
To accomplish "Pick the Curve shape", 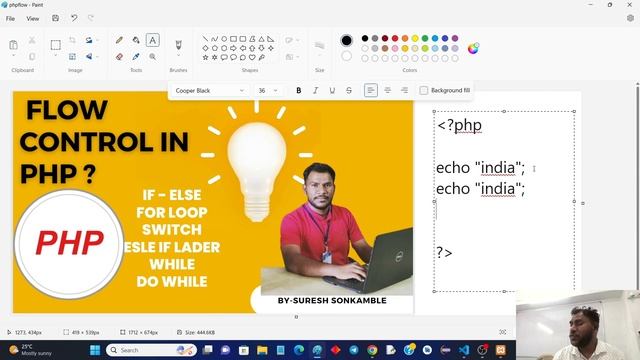I will coord(215,39).
